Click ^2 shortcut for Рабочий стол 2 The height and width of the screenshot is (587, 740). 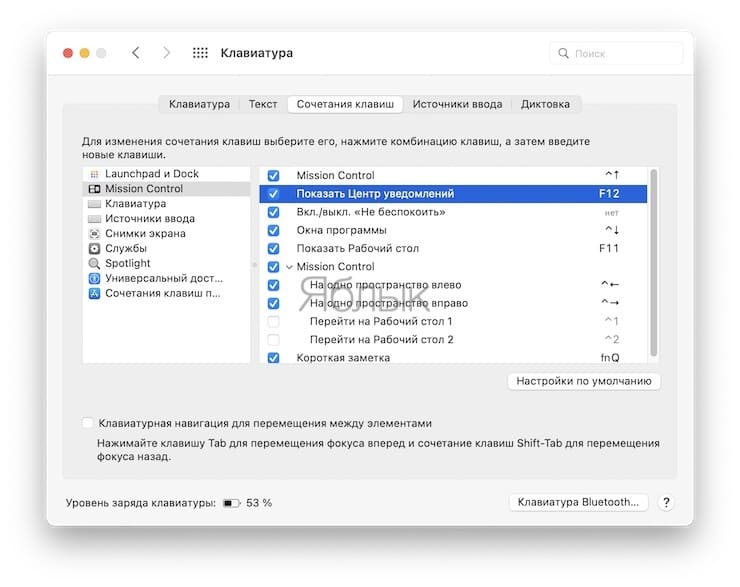pyautogui.click(x=612, y=340)
